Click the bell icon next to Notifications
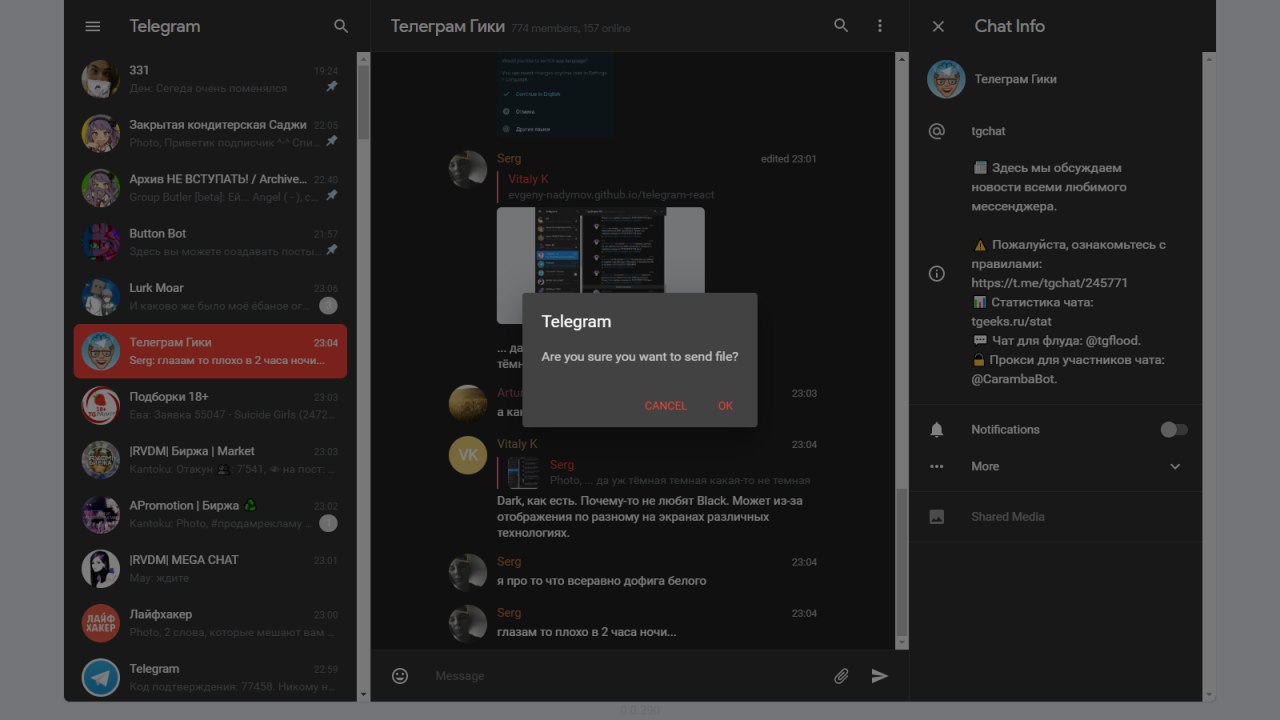 pyautogui.click(x=937, y=430)
